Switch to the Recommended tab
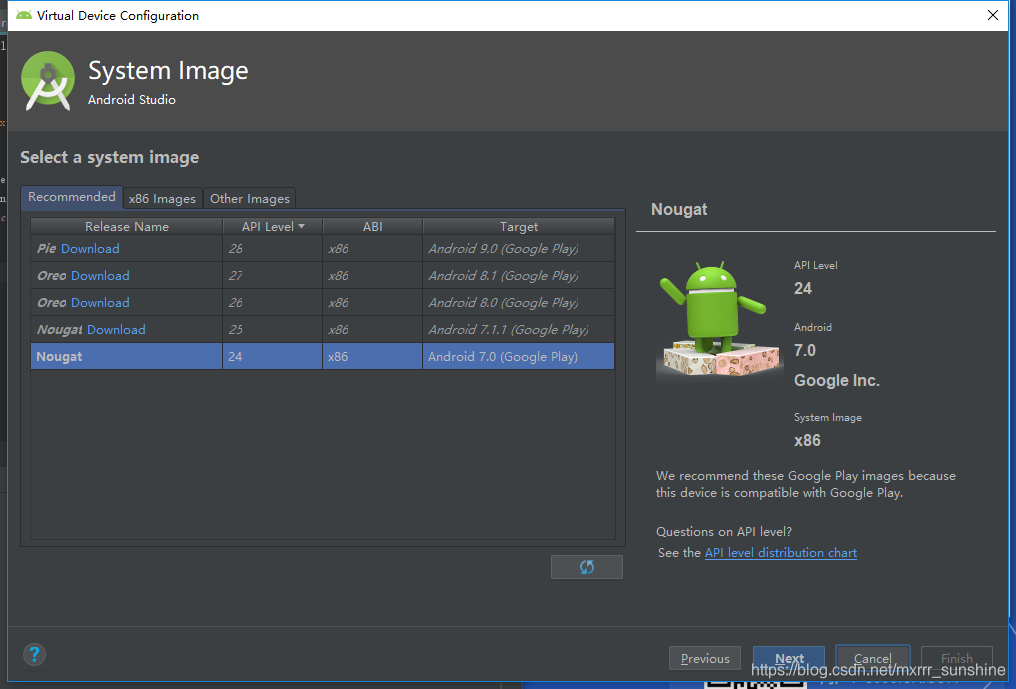This screenshot has height=689, width=1016. [x=72, y=197]
